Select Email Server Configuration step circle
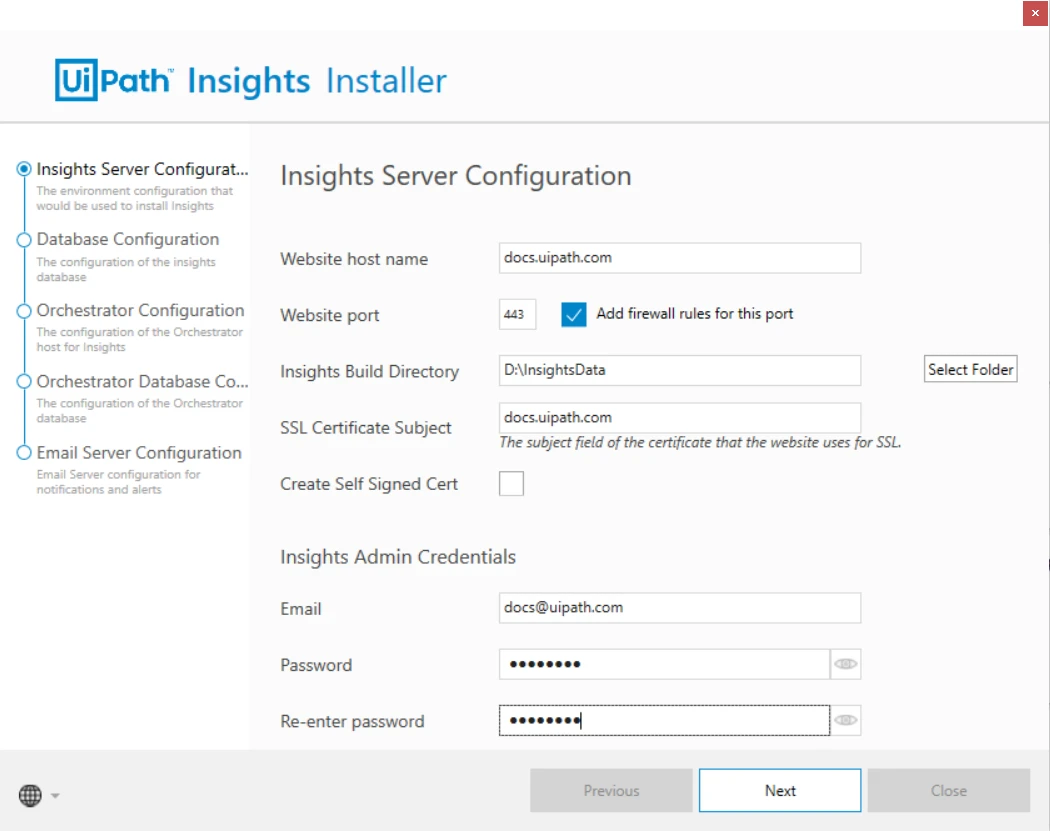The width and height of the screenshot is (1050, 831). (x=24, y=453)
